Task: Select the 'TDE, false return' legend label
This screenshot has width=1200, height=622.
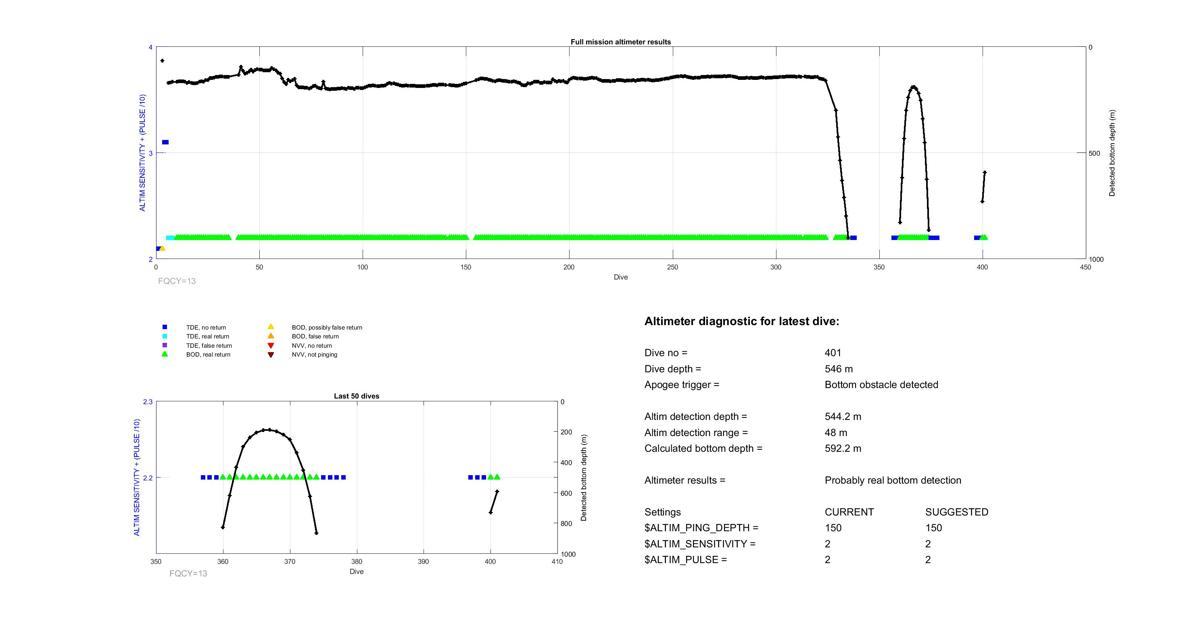Action: point(209,345)
